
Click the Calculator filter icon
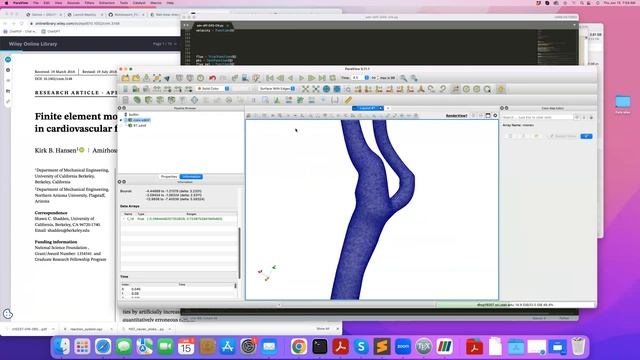point(126,100)
